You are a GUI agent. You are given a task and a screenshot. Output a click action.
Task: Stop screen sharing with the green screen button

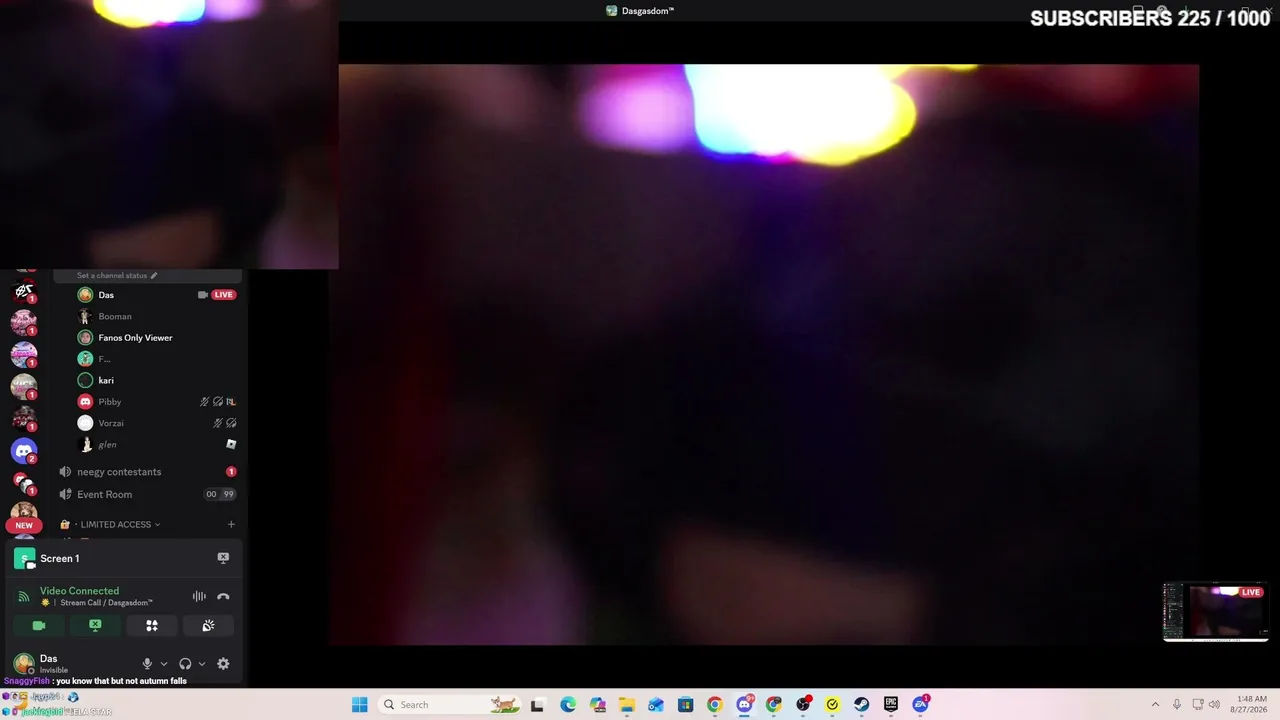tap(95, 625)
